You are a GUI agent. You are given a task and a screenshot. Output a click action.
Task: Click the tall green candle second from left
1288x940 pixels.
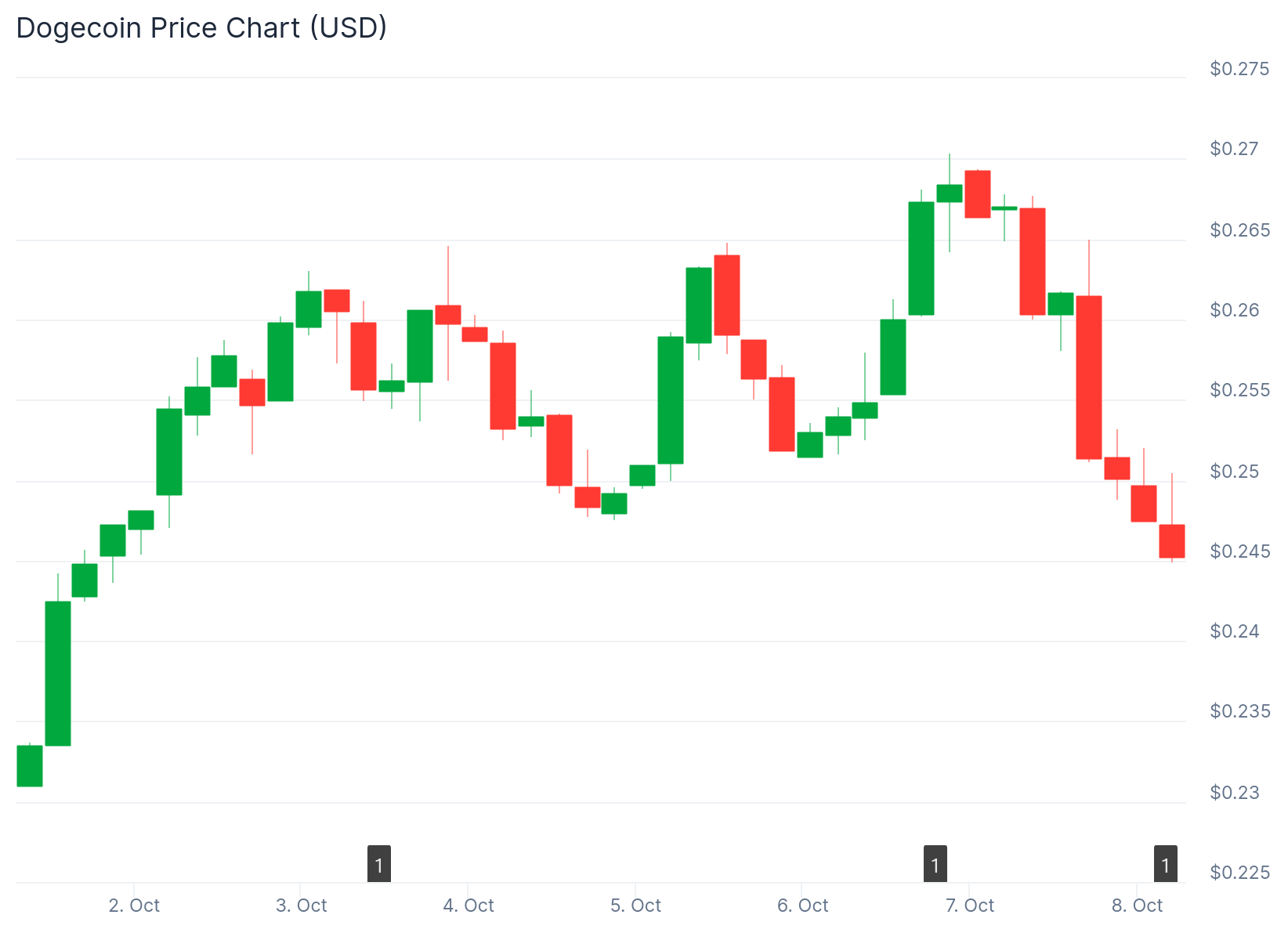[x=58, y=673]
